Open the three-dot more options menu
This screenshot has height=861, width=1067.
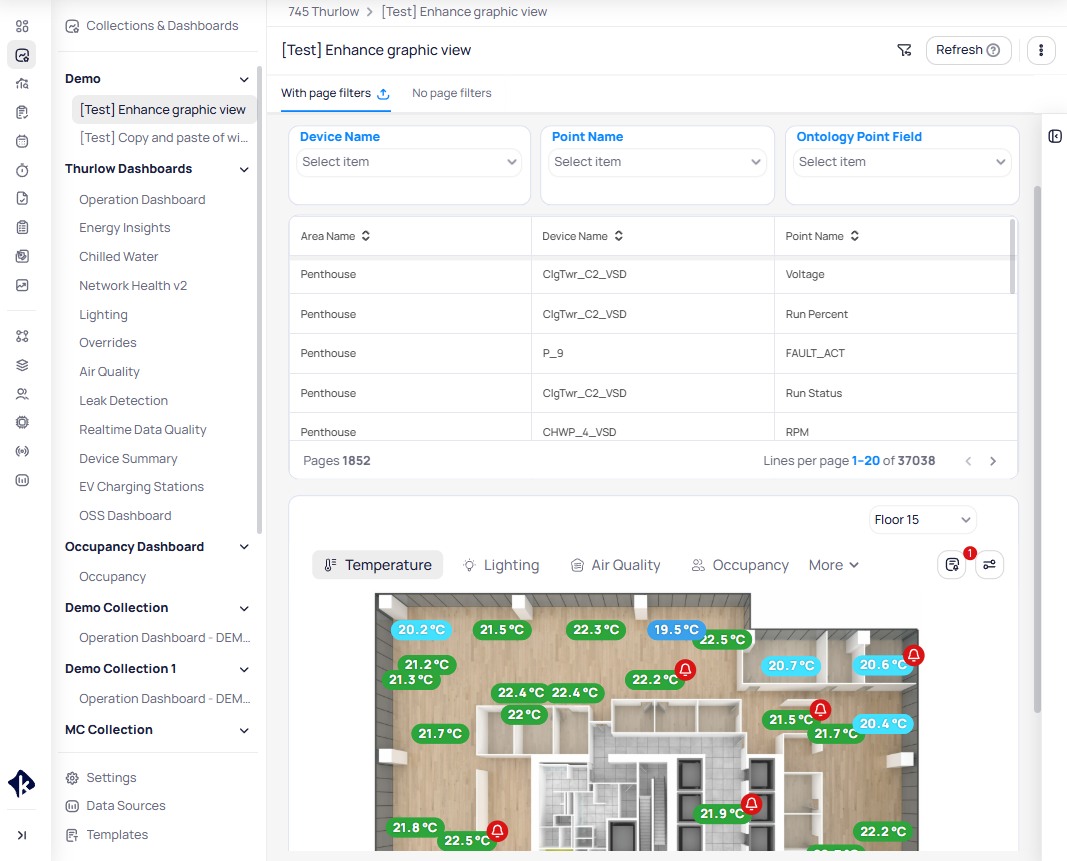coord(1041,50)
